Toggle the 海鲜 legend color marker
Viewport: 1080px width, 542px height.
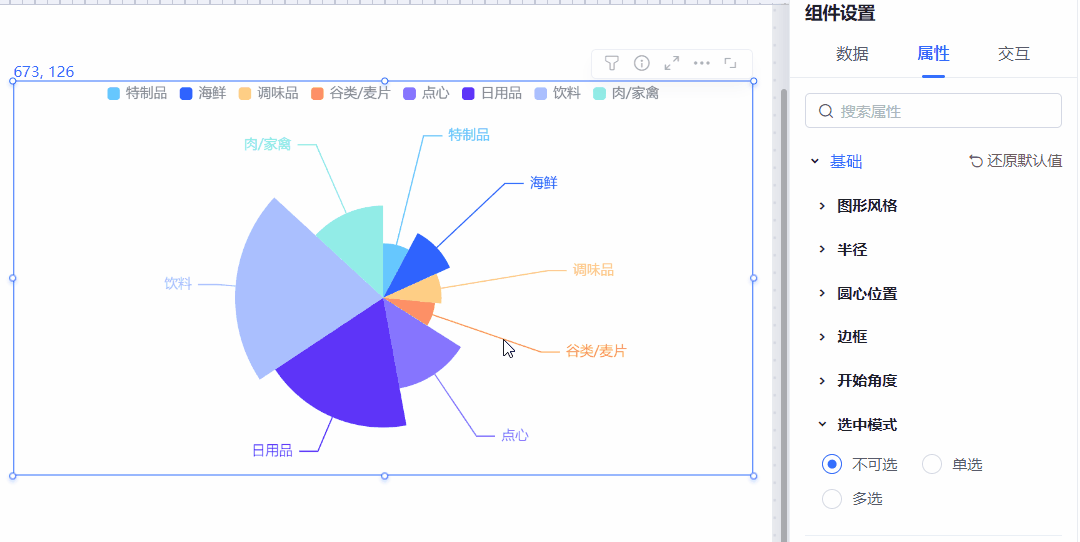186,94
